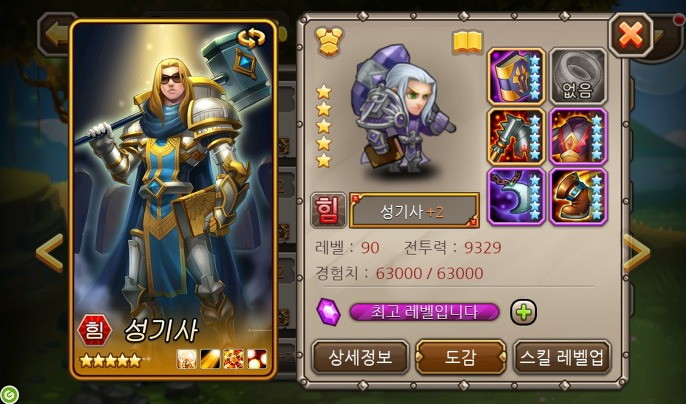This screenshot has height=404, width=686.
Task: Select the empty ring slot labeled 없음
Action: [578, 77]
